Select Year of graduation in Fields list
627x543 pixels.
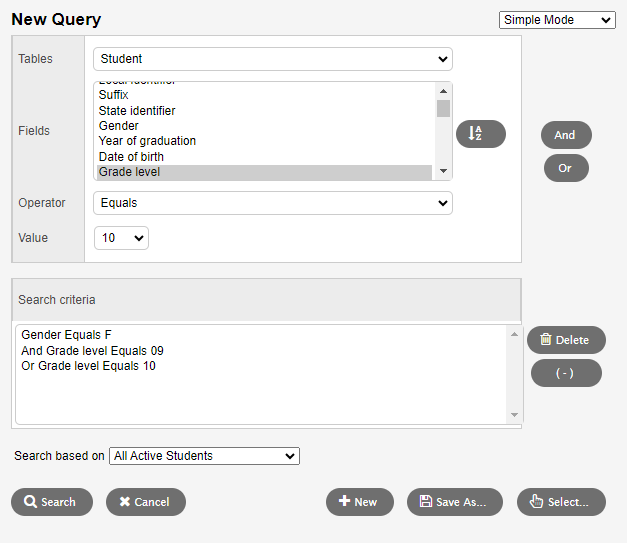[x=264, y=141]
